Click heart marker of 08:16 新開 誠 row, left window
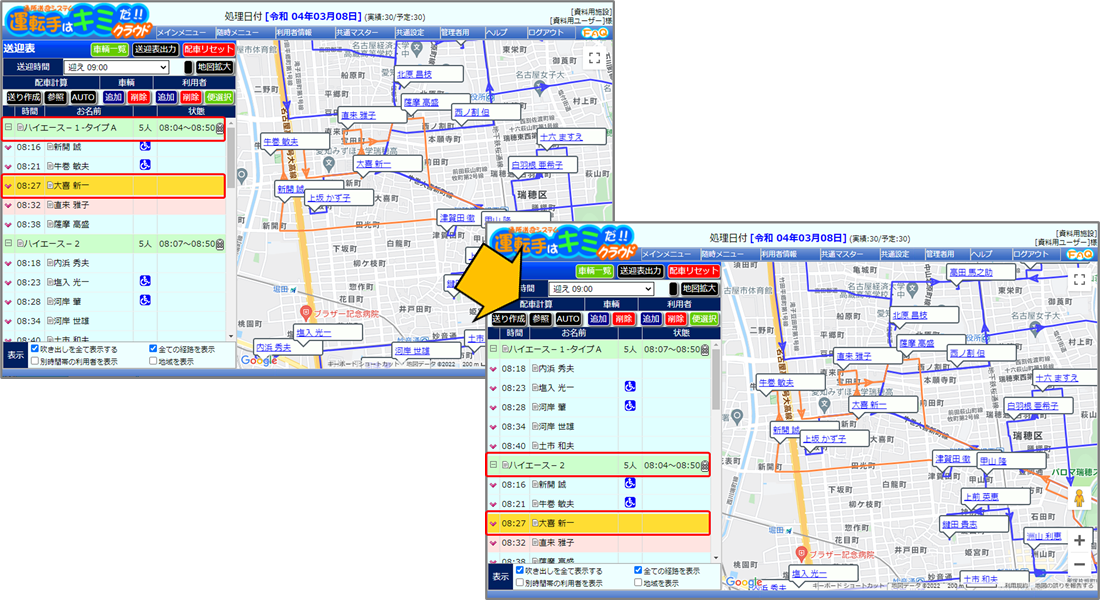Screen dimensions: 1100x600 8,147
